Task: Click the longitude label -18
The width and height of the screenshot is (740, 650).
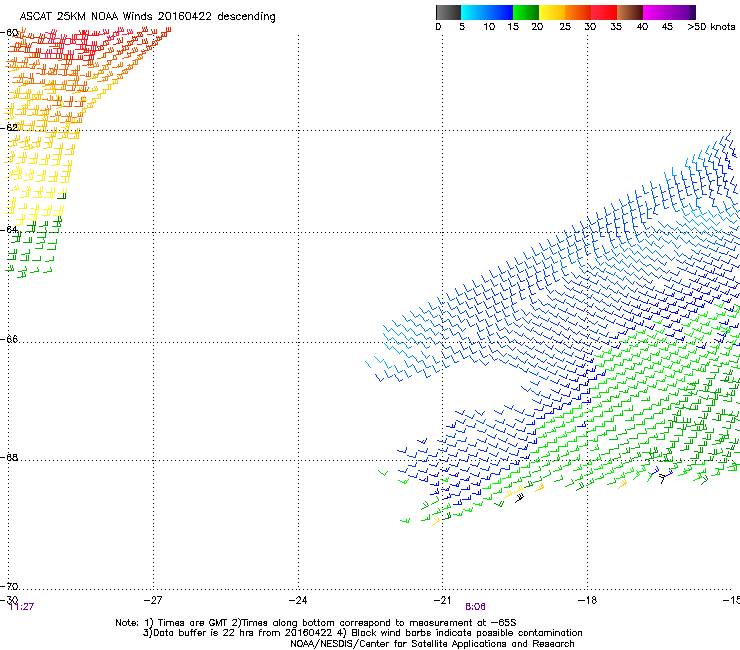Action: click(x=587, y=600)
